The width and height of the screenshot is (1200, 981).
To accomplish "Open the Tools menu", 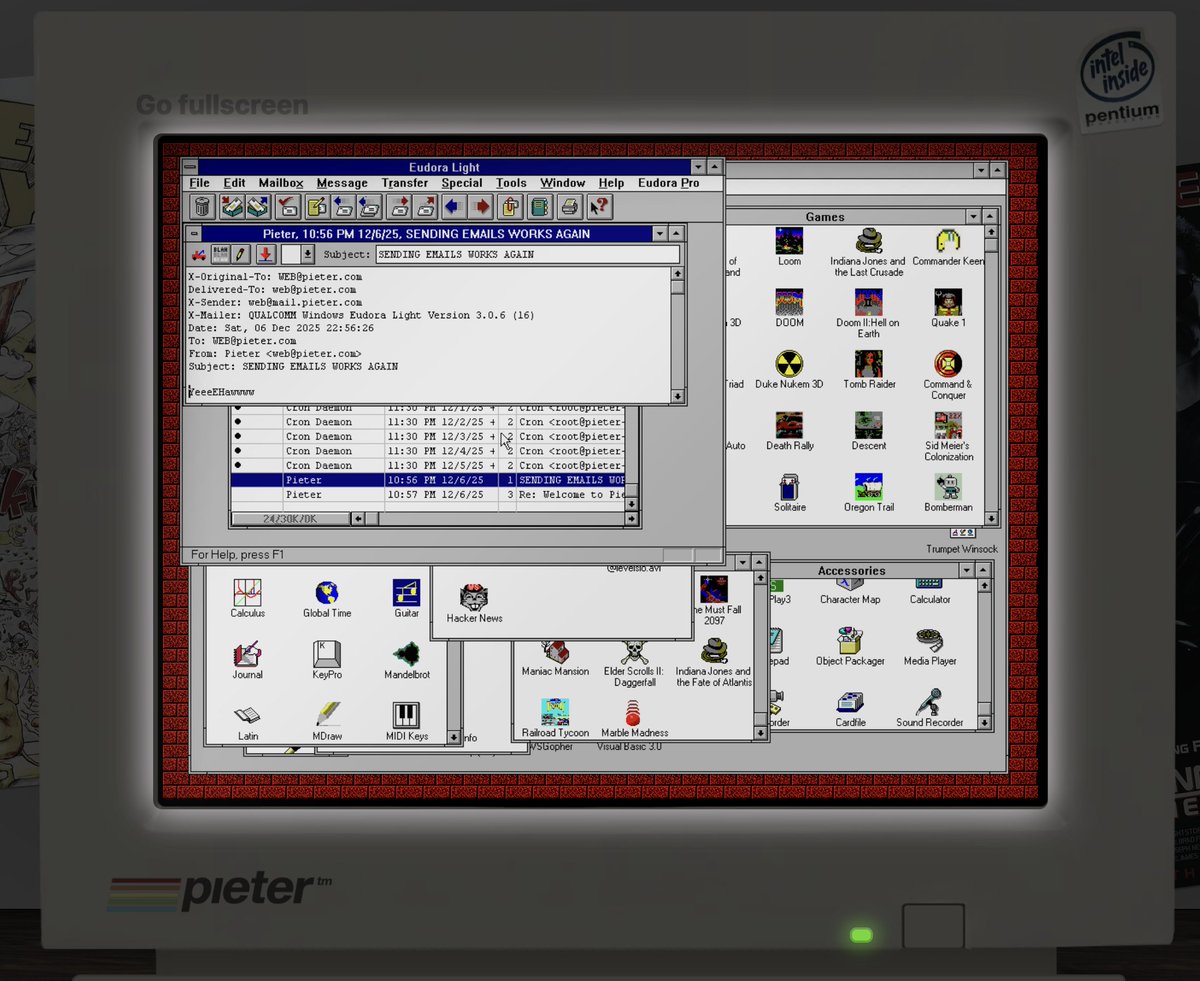I will click(x=511, y=183).
